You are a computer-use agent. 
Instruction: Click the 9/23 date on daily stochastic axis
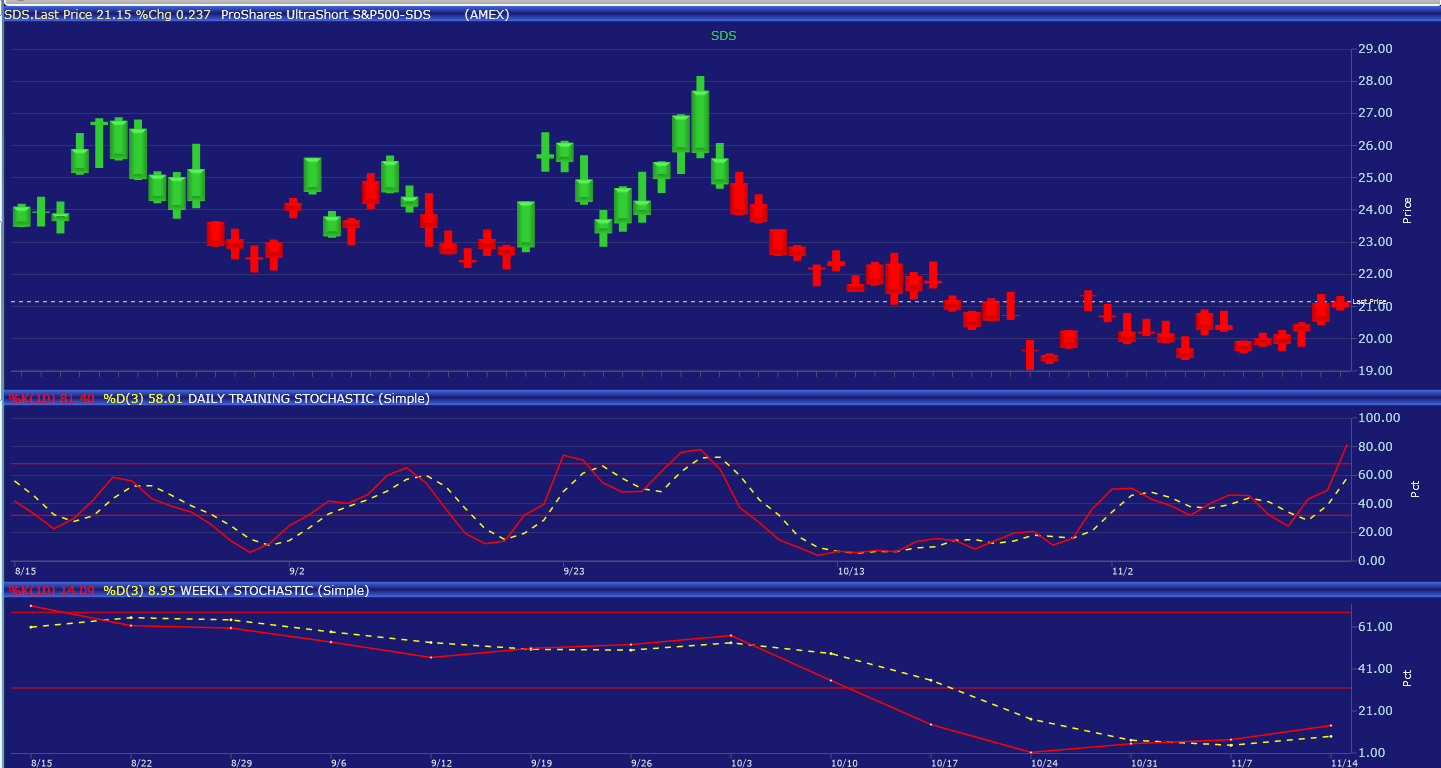point(574,572)
